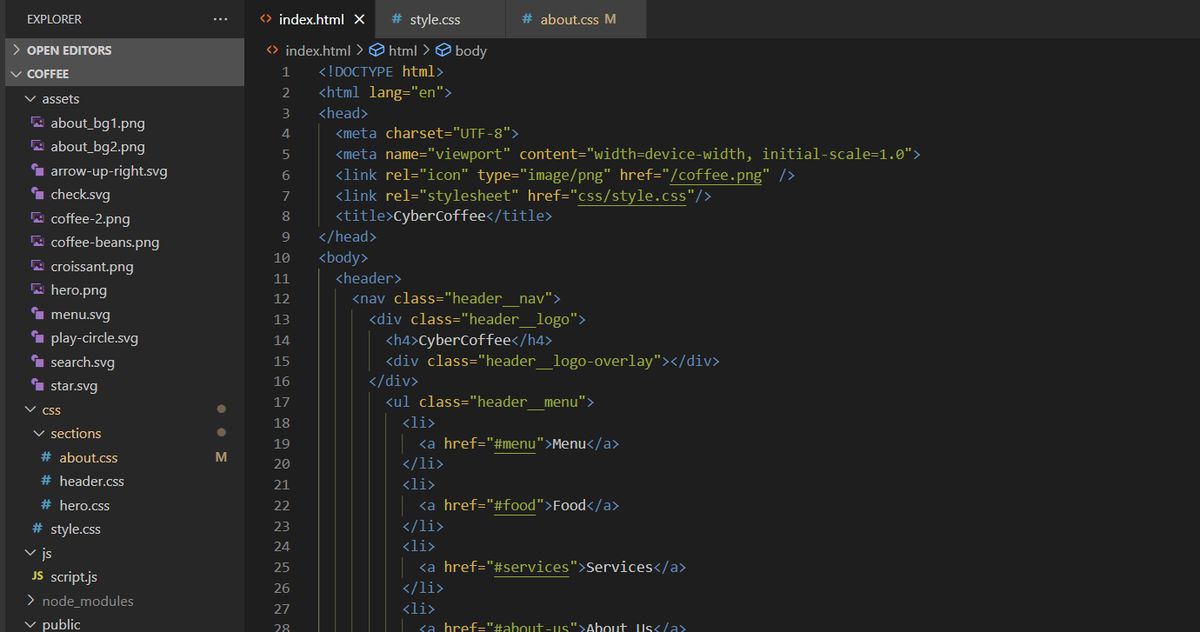The image size is (1200, 632).
Task: Select the index.html editor tab
Action: (311, 19)
